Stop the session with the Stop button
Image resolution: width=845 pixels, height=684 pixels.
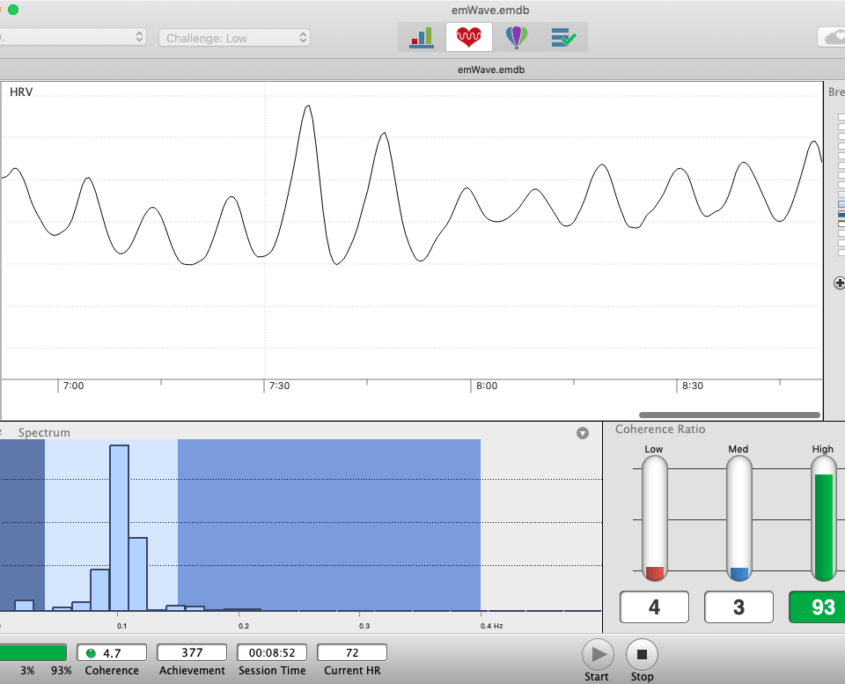pyautogui.click(x=642, y=654)
